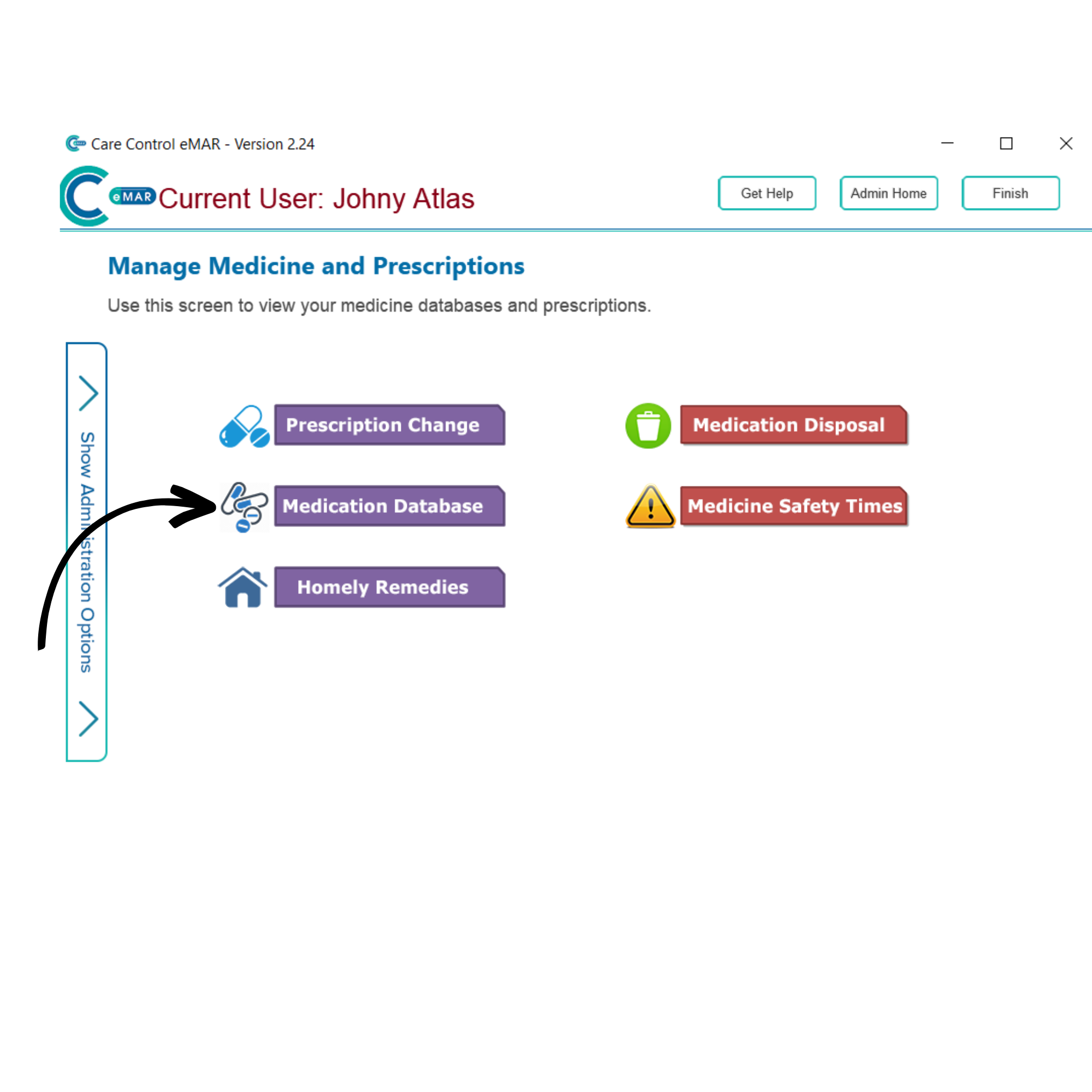Click the yellow warning triangle icon

click(x=651, y=507)
